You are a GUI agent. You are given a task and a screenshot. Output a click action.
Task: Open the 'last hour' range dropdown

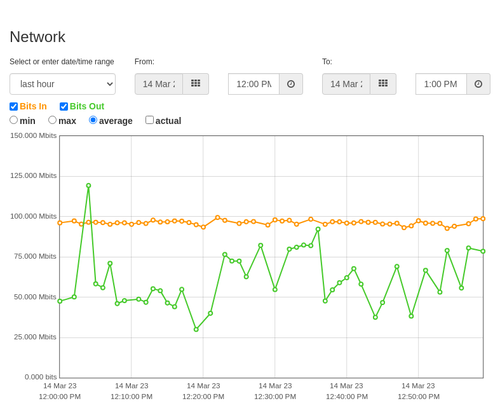63,84
